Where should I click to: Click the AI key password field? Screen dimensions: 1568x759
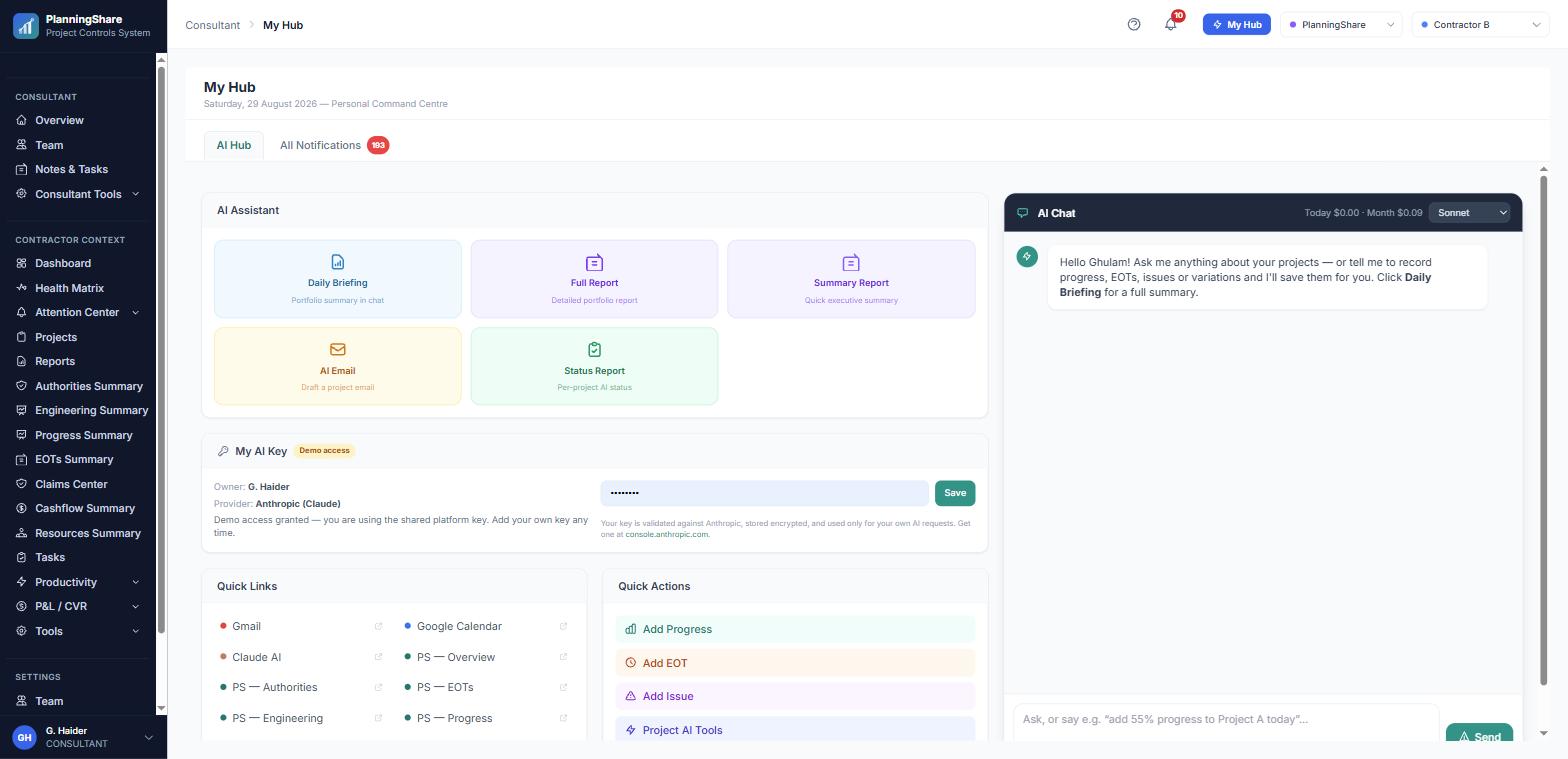(765, 493)
